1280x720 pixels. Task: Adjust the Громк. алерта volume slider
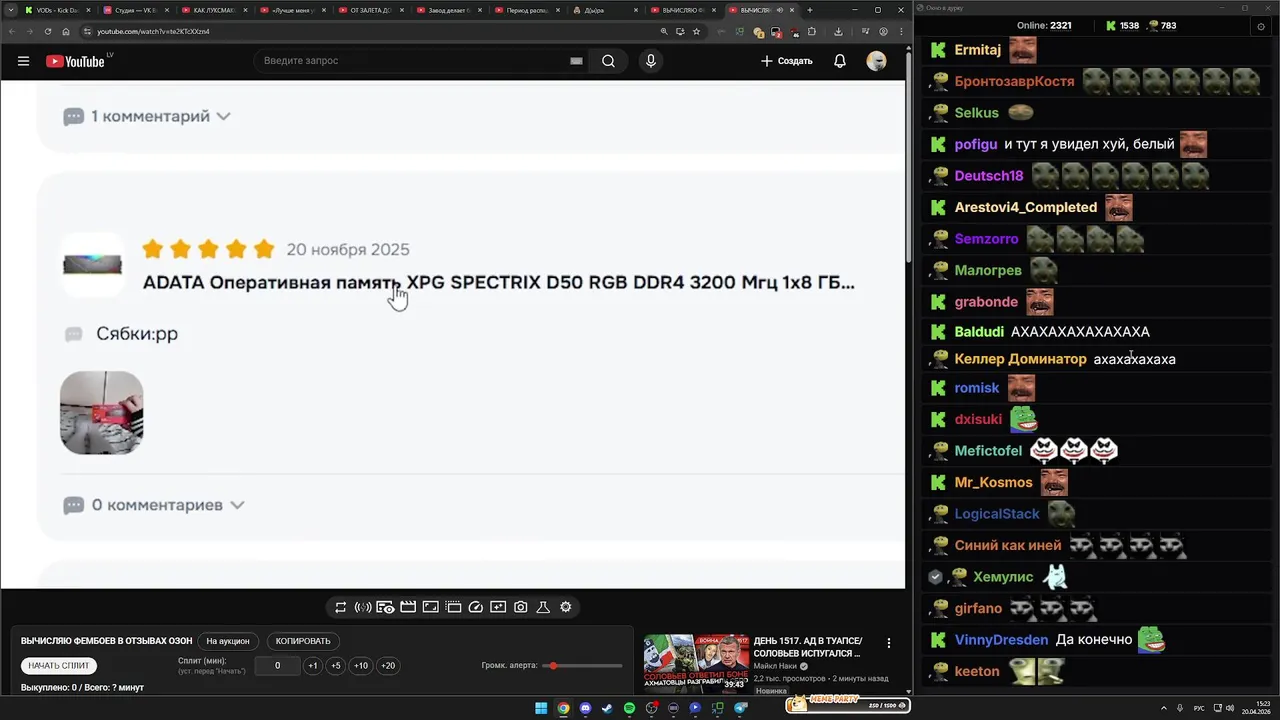point(584,665)
